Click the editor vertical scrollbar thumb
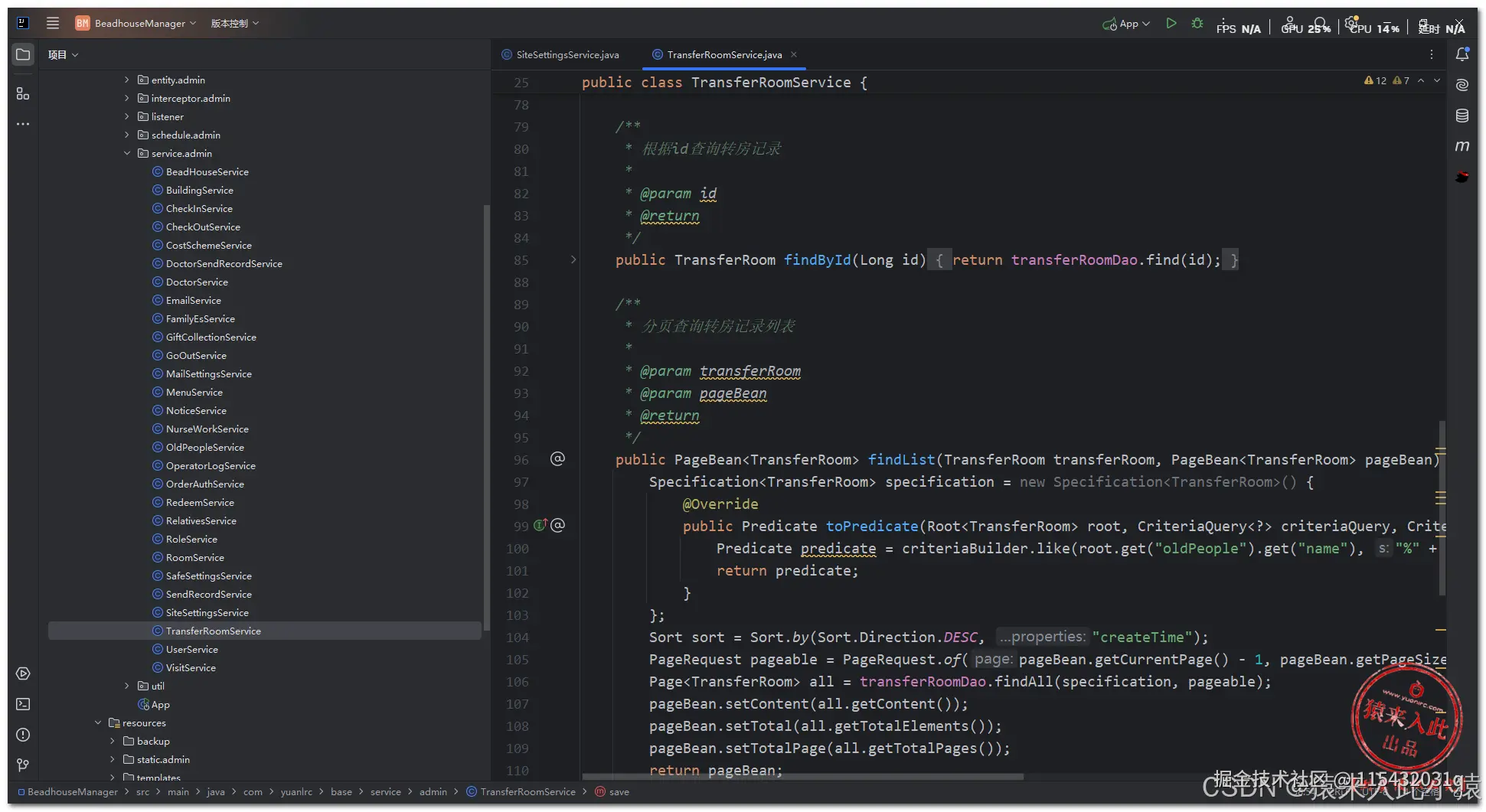 pyautogui.click(x=1442, y=507)
